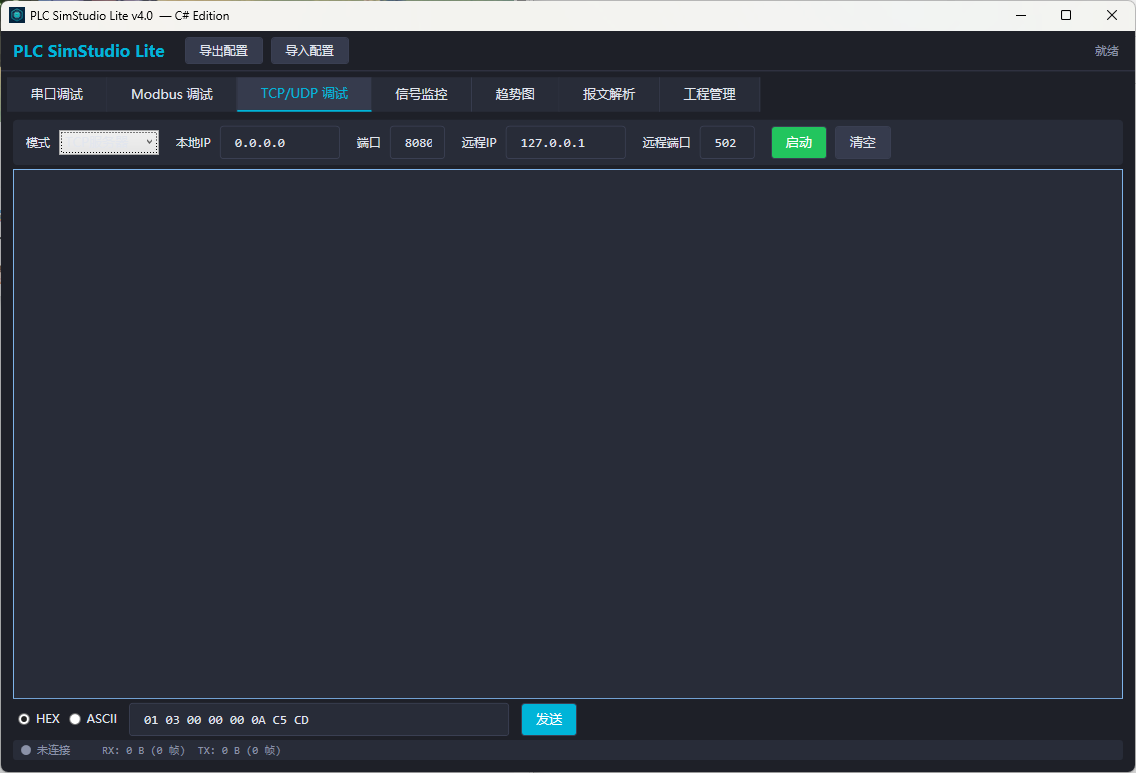The height and width of the screenshot is (773, 1136).
Task: Open the 趋势图 tab
Action: [515, 94]
